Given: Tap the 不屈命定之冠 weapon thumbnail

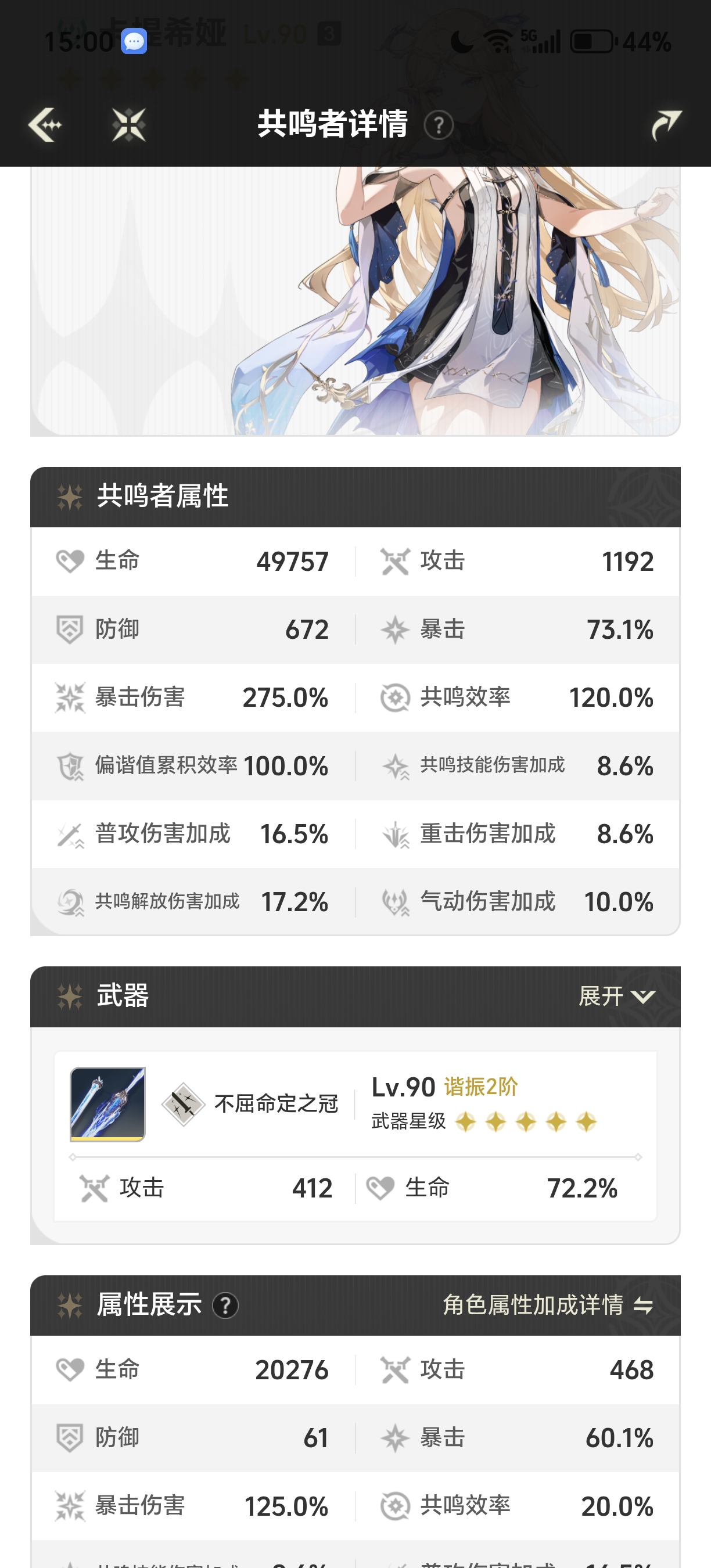Looking at the screenshot, I should pyautogui.click(x=107, y=1103).
